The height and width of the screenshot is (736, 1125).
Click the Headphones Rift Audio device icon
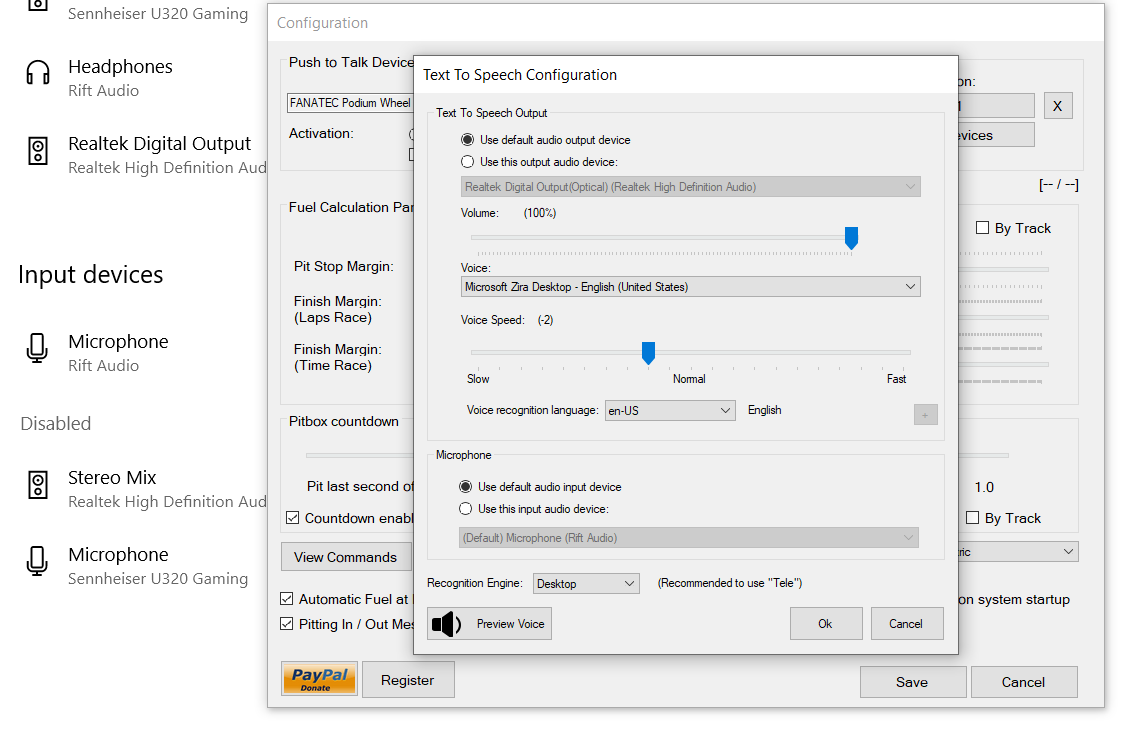(38, 73)
